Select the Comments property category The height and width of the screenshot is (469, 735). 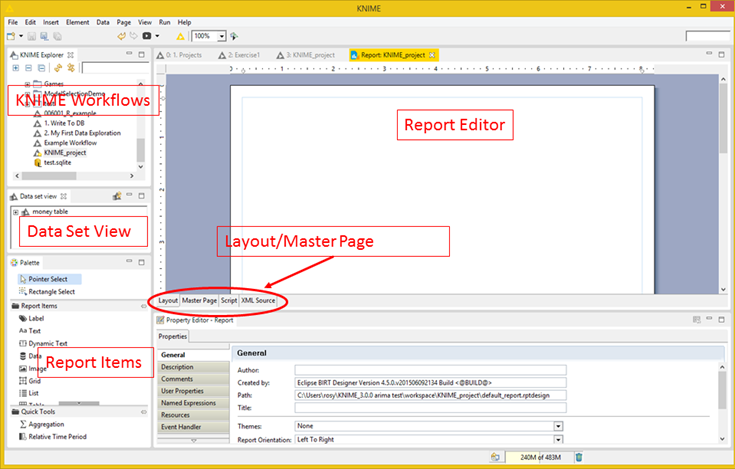pyautogui.click(x=193, y=379)
